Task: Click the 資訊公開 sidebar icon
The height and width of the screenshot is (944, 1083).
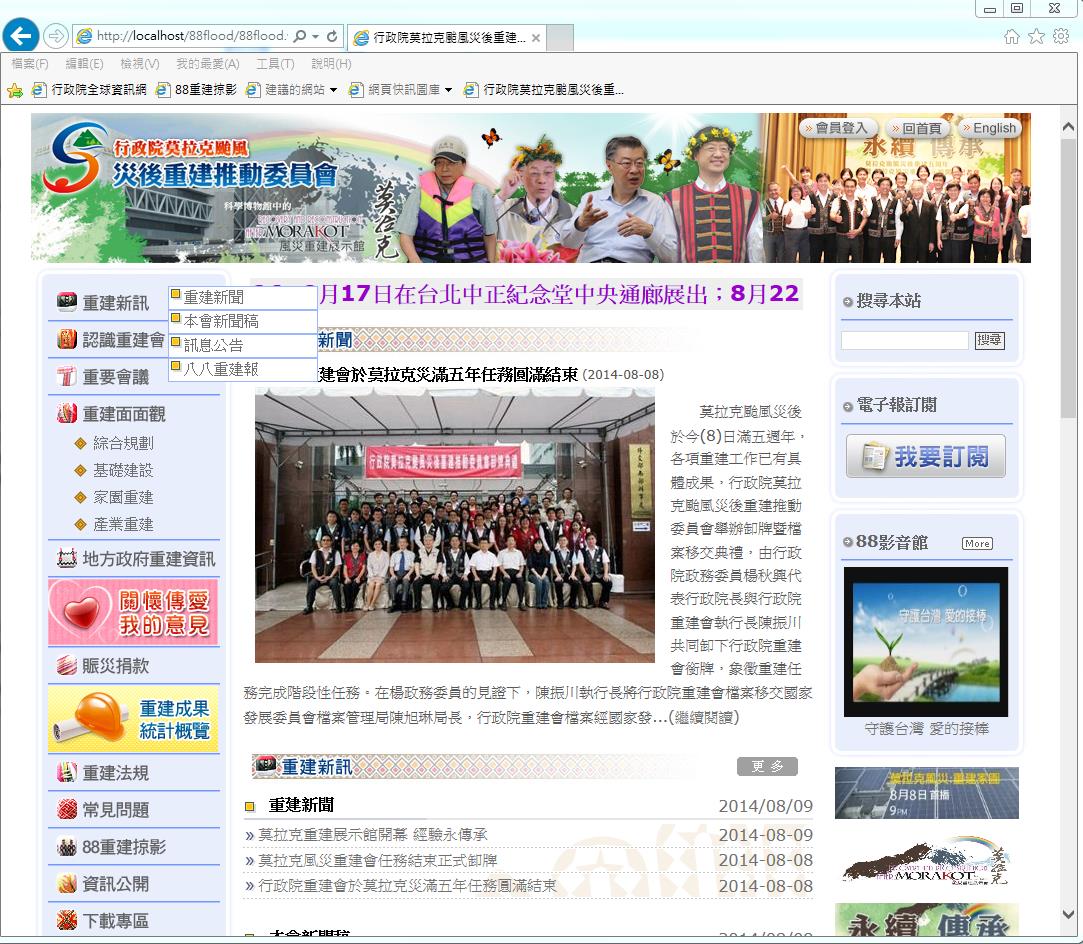Action: tap(67, 883)
